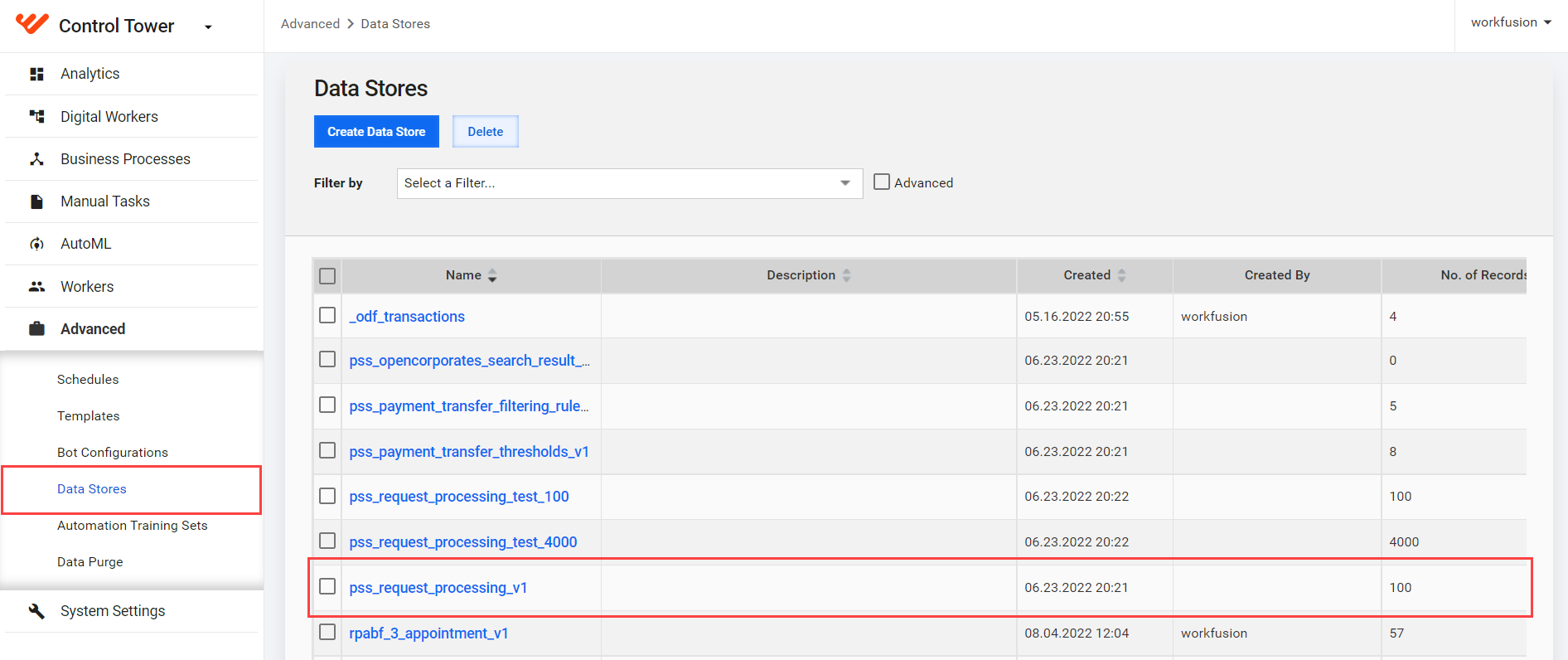Click the Advanced breadcrumb link

(311, 24)
